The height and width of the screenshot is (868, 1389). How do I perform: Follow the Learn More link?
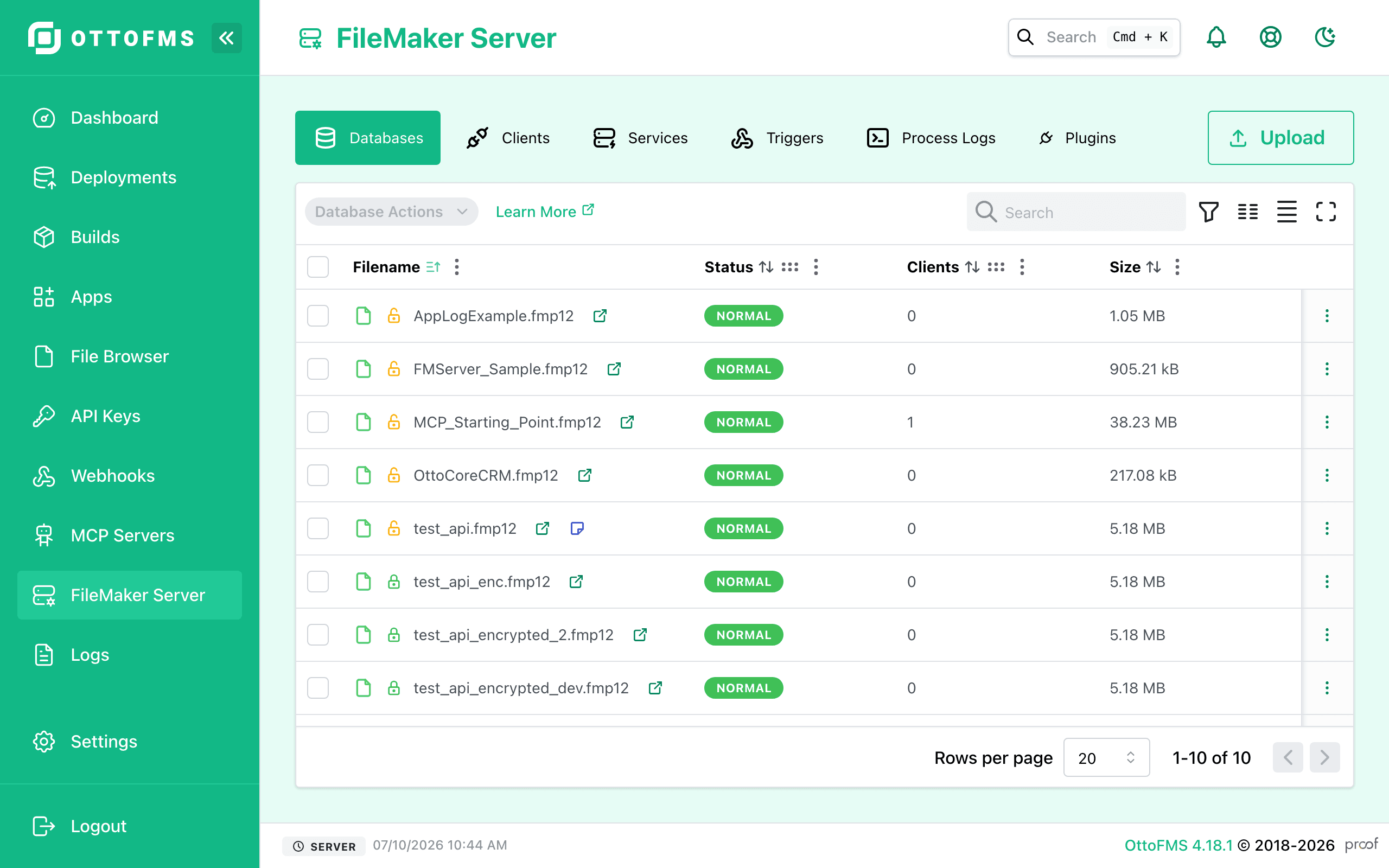tap(545, 211)
